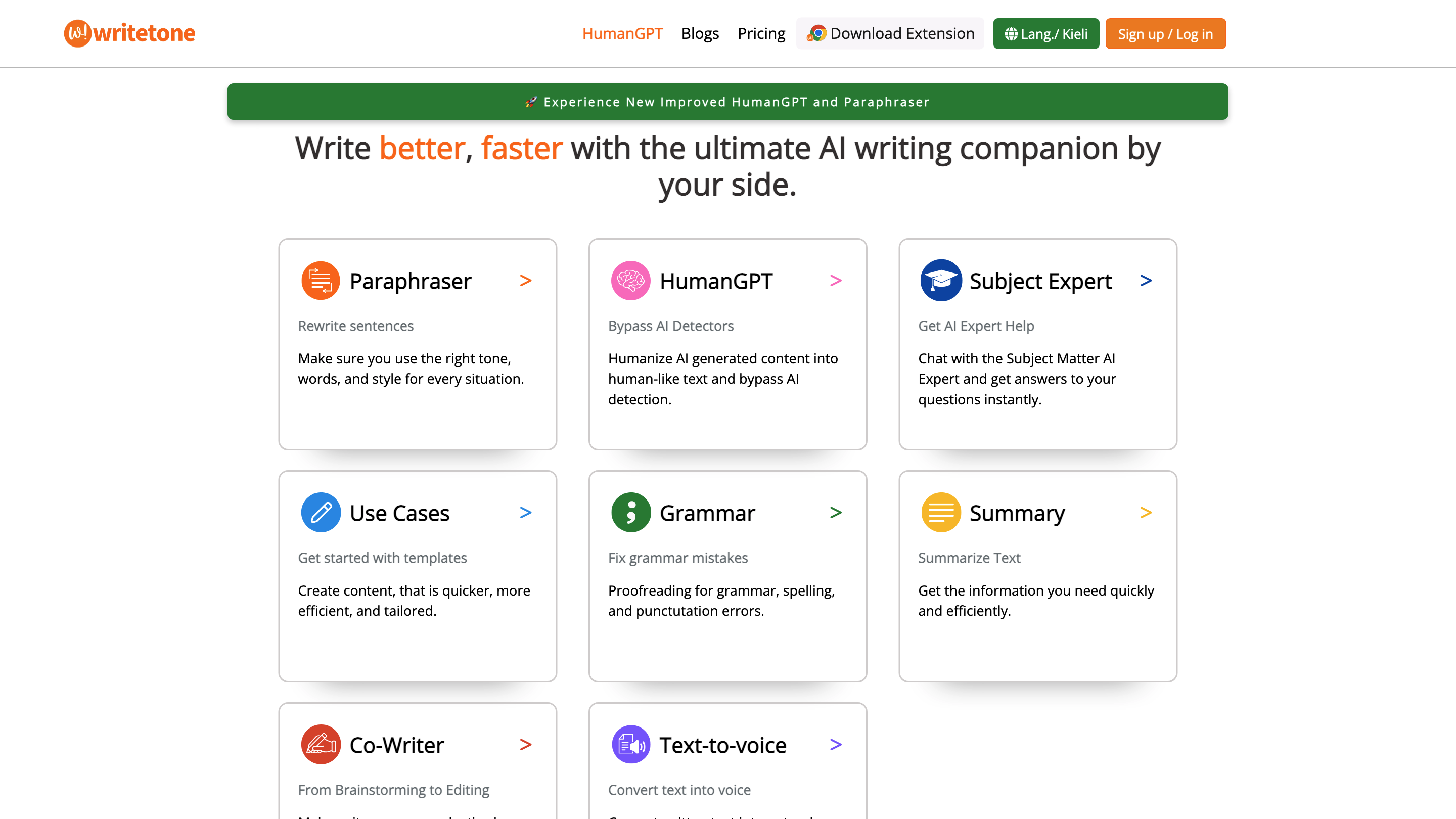Click the Co-Writer red writing icon
The image size is (1456, 819).
click(x=320, y=744)
